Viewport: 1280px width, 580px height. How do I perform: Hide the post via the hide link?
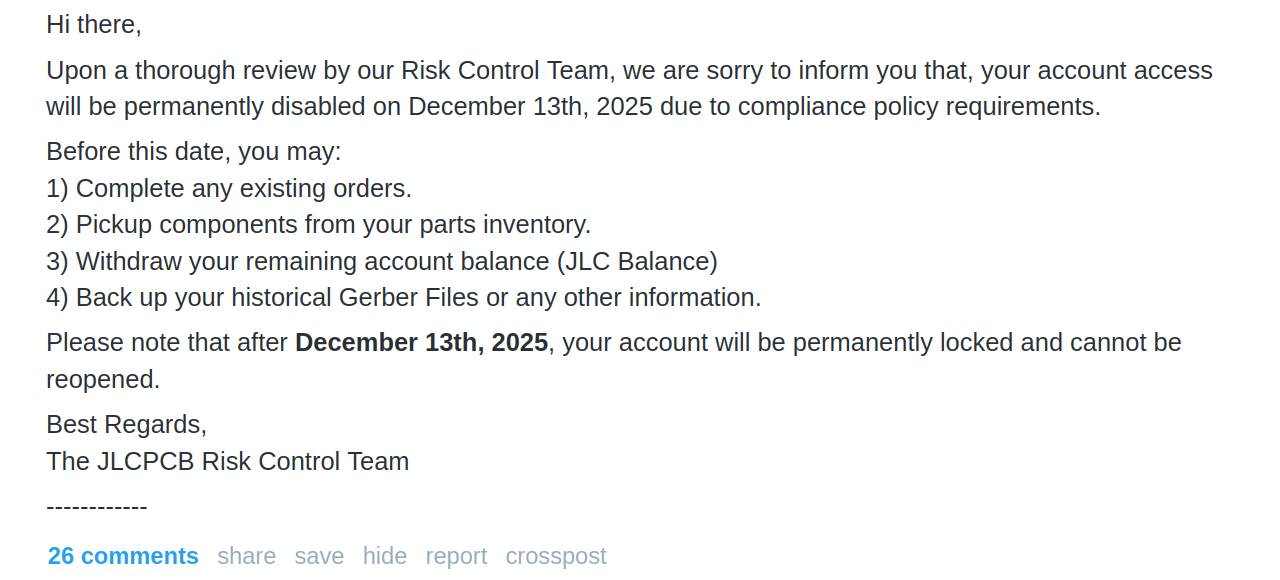(x=384, y=556)
